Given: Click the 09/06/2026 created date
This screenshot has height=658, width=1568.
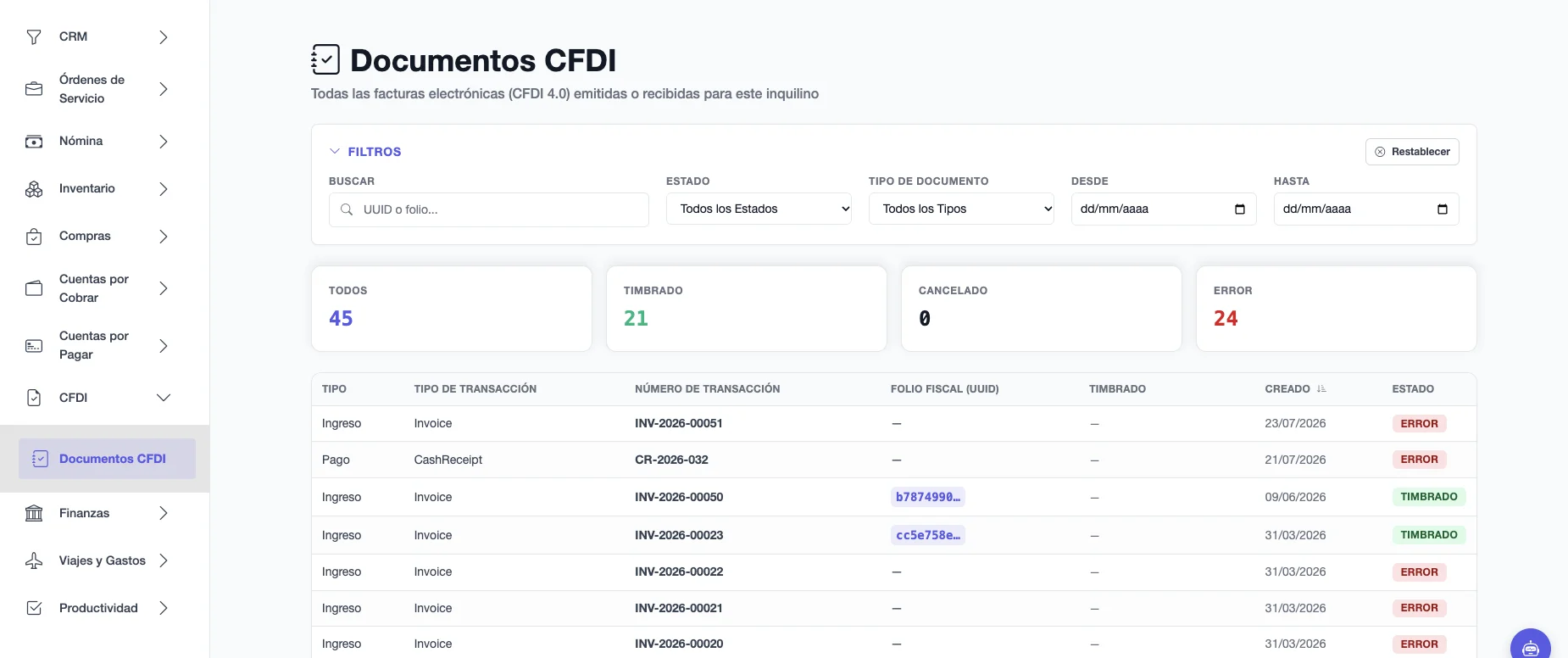Looking at the screenshot, I should pyautogui.click(x=1295, y=497).
